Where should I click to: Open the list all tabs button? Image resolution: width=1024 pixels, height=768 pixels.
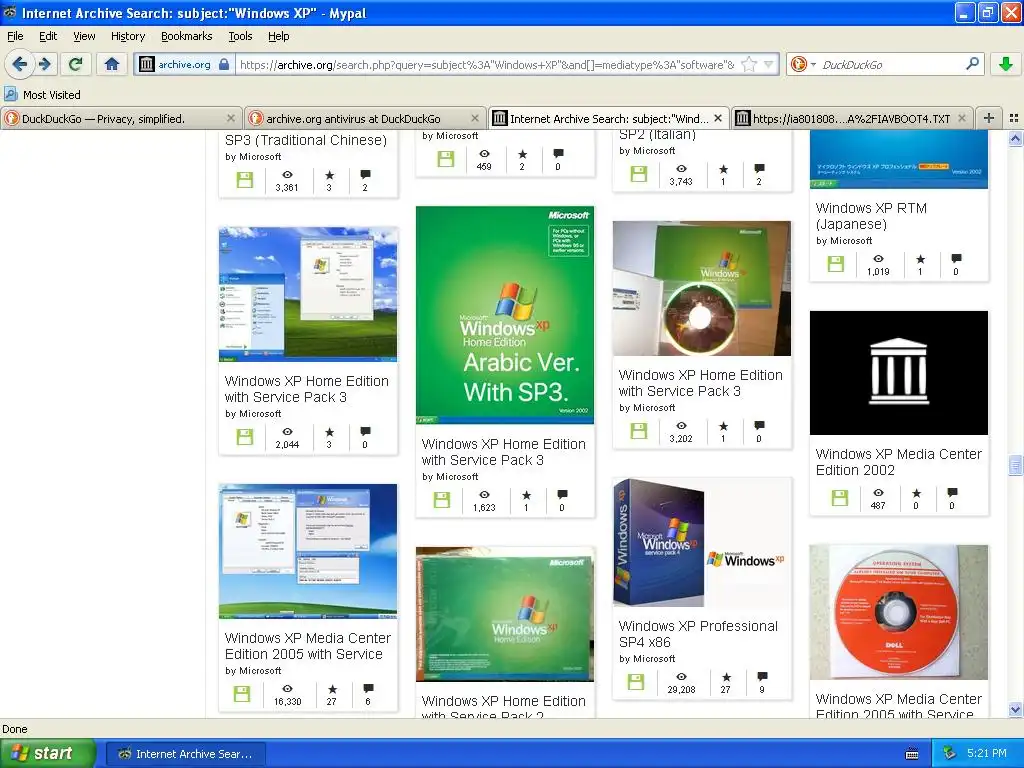(1014, 118)
